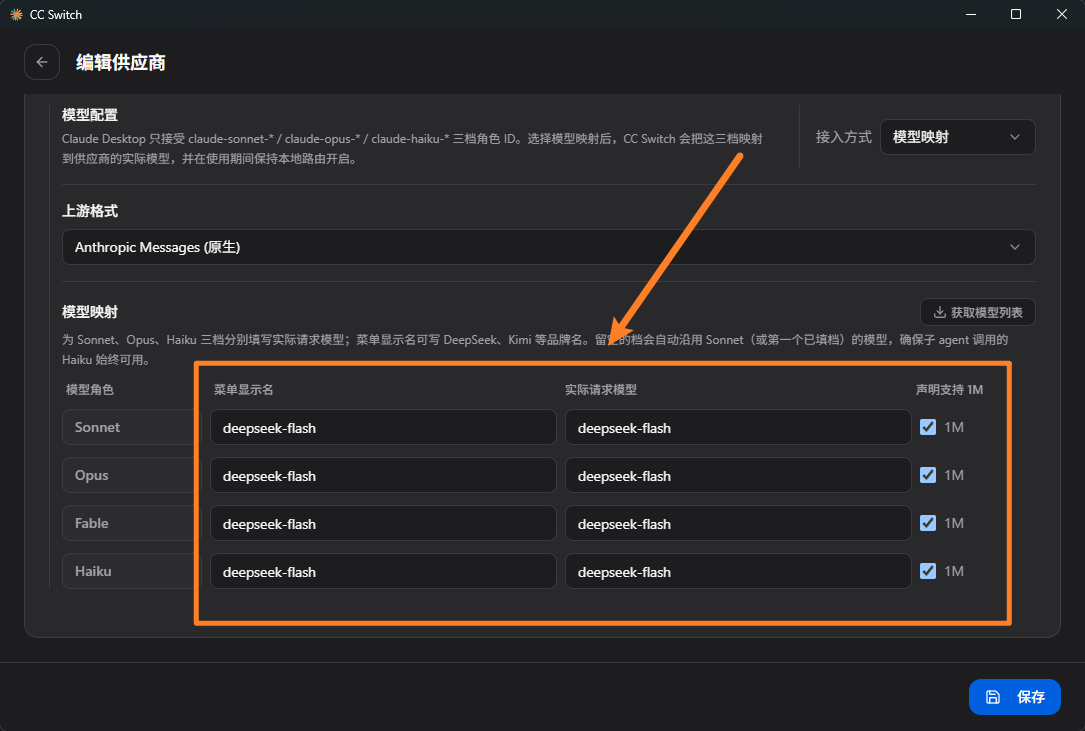This screenshot has height=731, width=1085.
Task: Toggle the 1M checkbox in the Fable row
Action: pyautogui.click(x=928, y=523)
